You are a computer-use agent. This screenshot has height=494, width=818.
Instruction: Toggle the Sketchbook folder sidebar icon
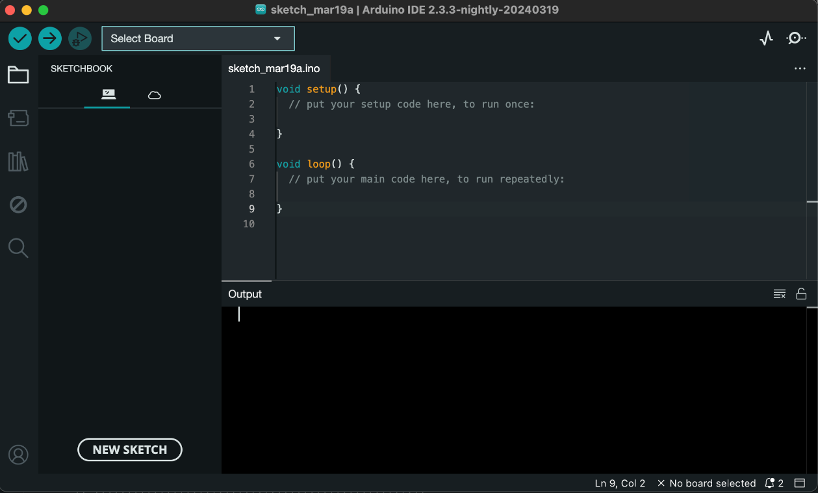(18, 75)
